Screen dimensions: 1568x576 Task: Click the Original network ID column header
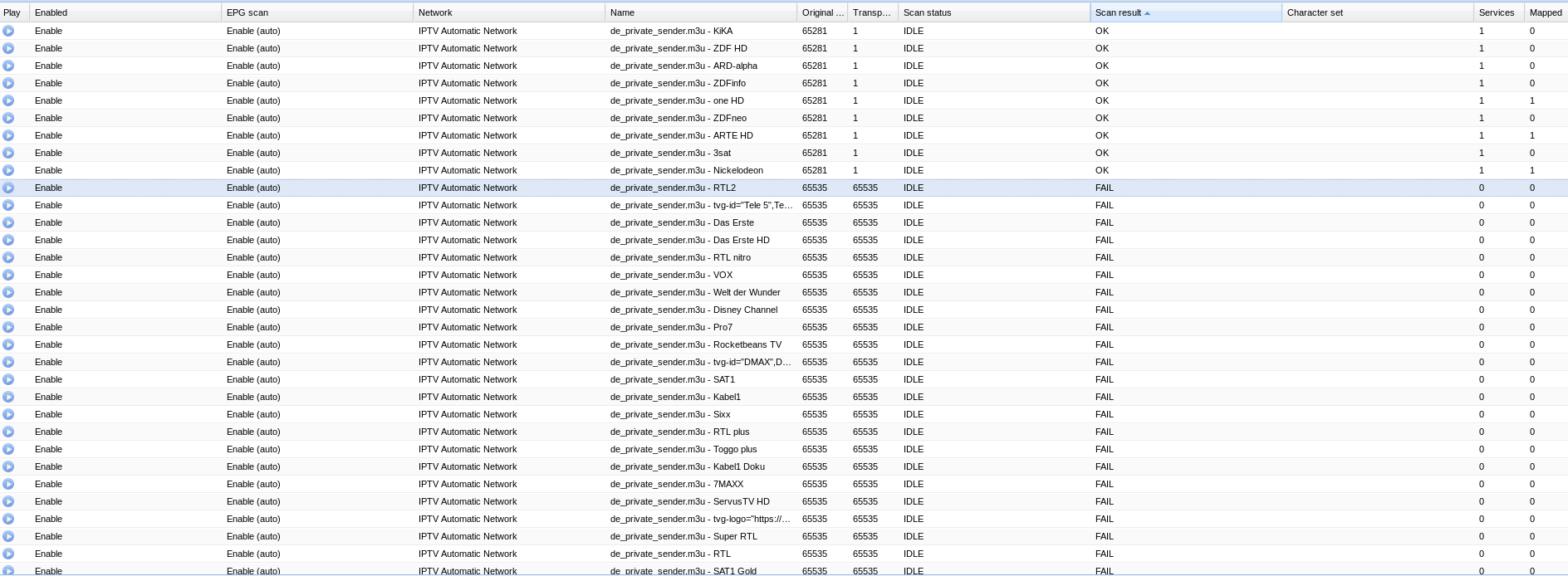[822, 12]
